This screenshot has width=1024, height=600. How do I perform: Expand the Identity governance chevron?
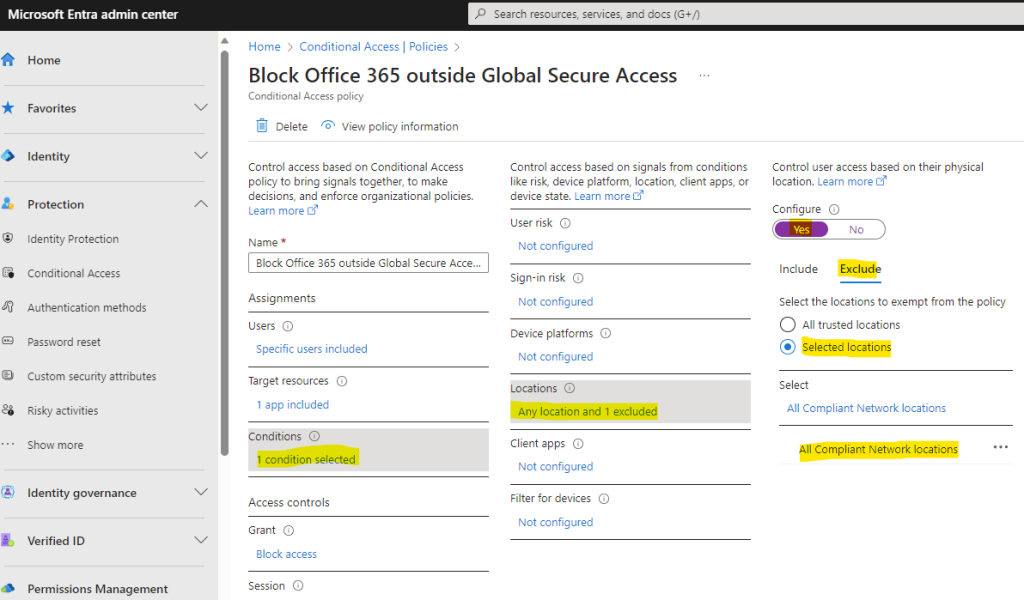201,492
